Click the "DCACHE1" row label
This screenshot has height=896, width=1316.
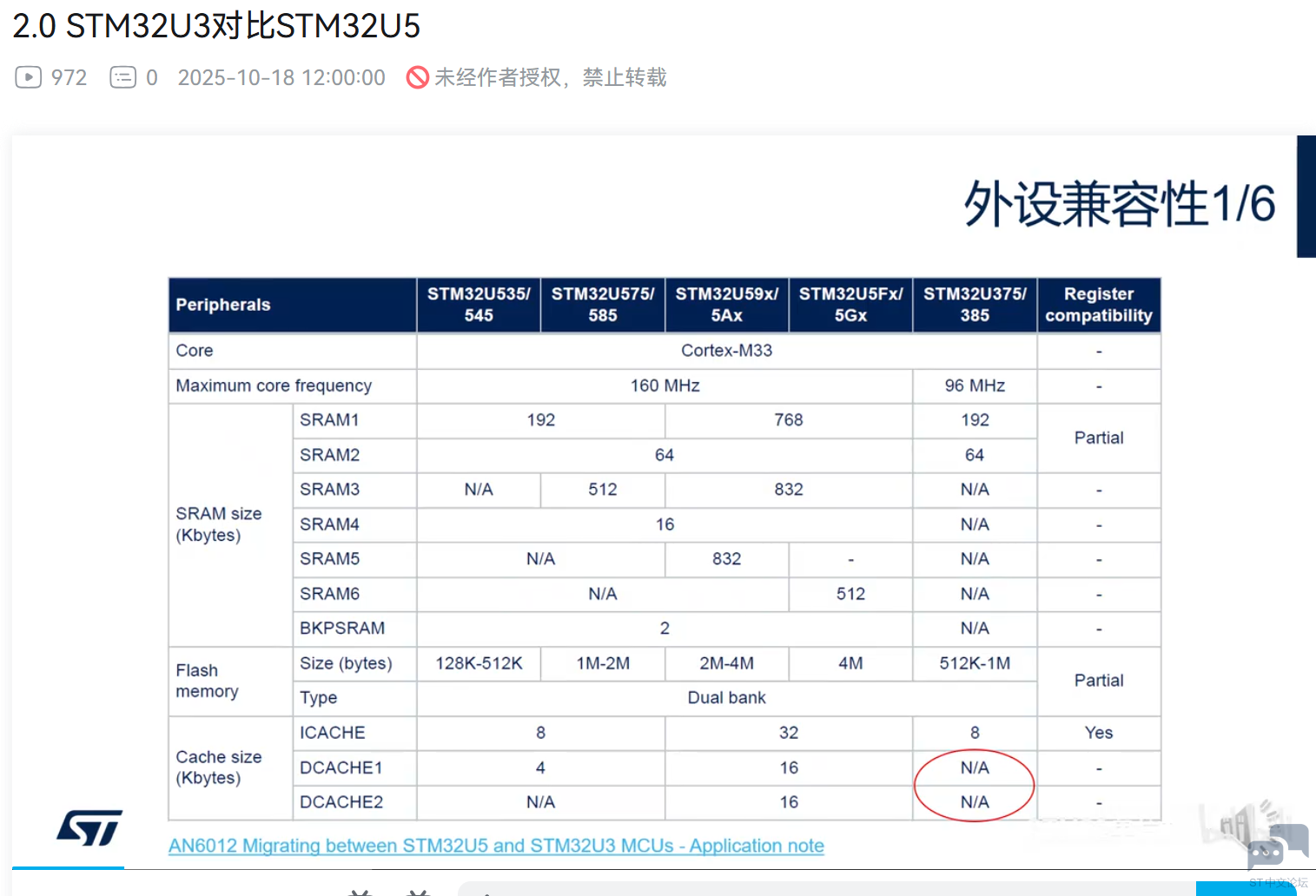[341, 768]
